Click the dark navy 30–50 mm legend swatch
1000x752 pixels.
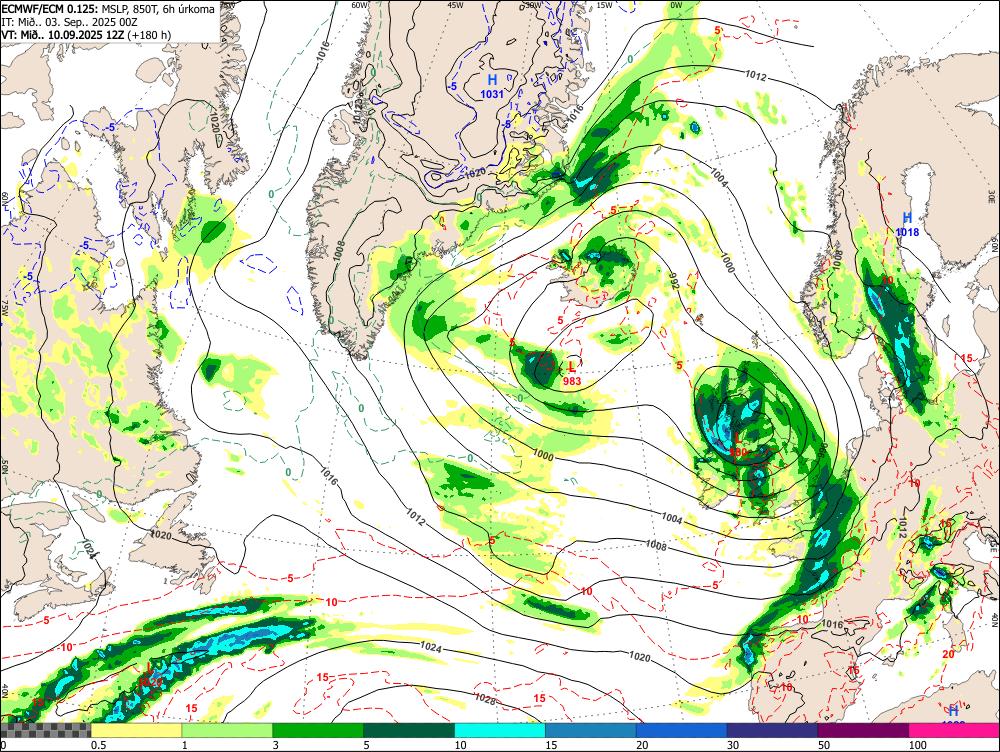tap(772, 730)
